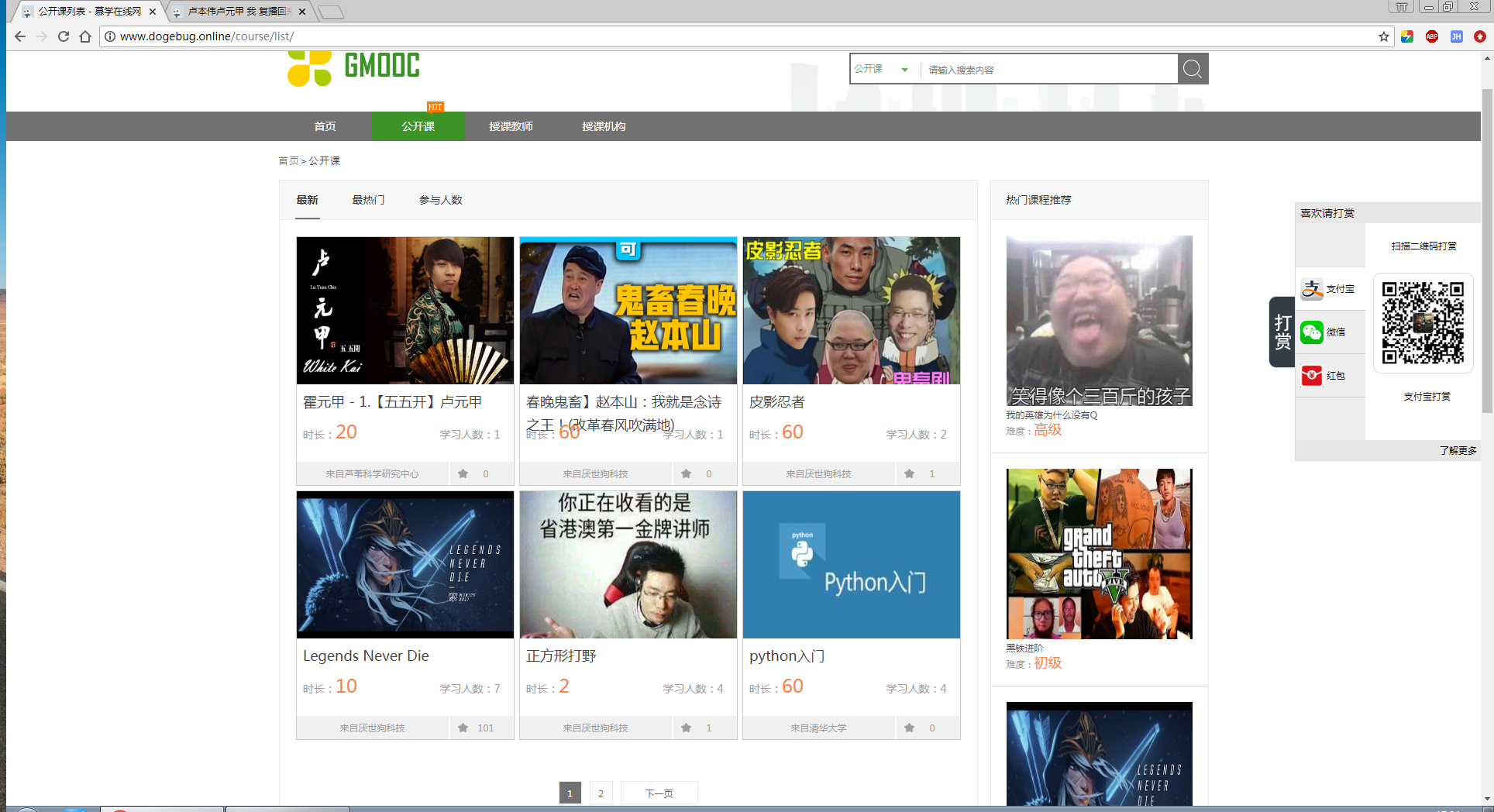Click 首页 breadcrumb link
This screenshot has width=1494, height=812.
[x=288, y=160]
